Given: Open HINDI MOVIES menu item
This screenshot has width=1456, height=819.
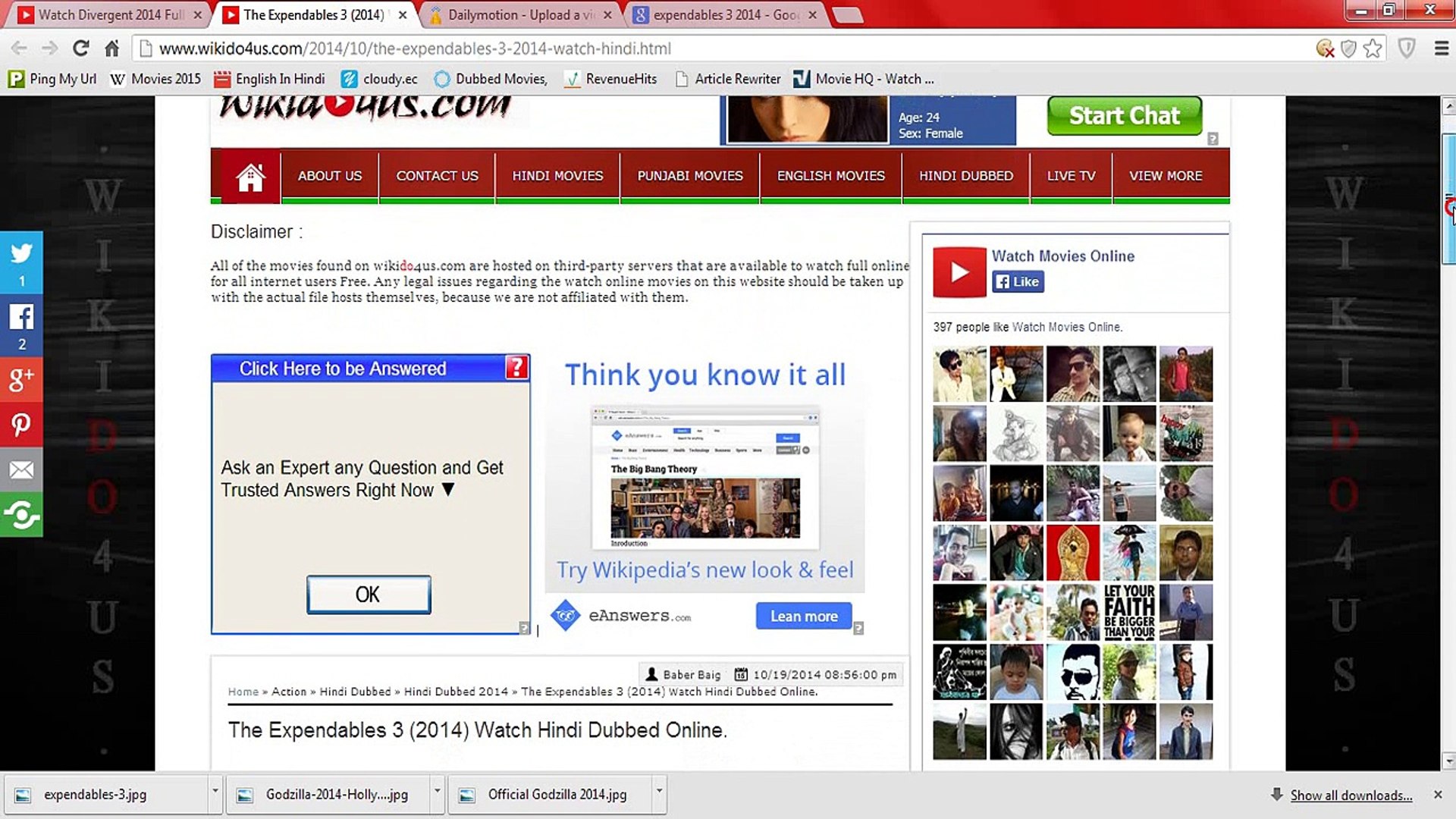Looking at the screenshot, I should coord(557,176).
